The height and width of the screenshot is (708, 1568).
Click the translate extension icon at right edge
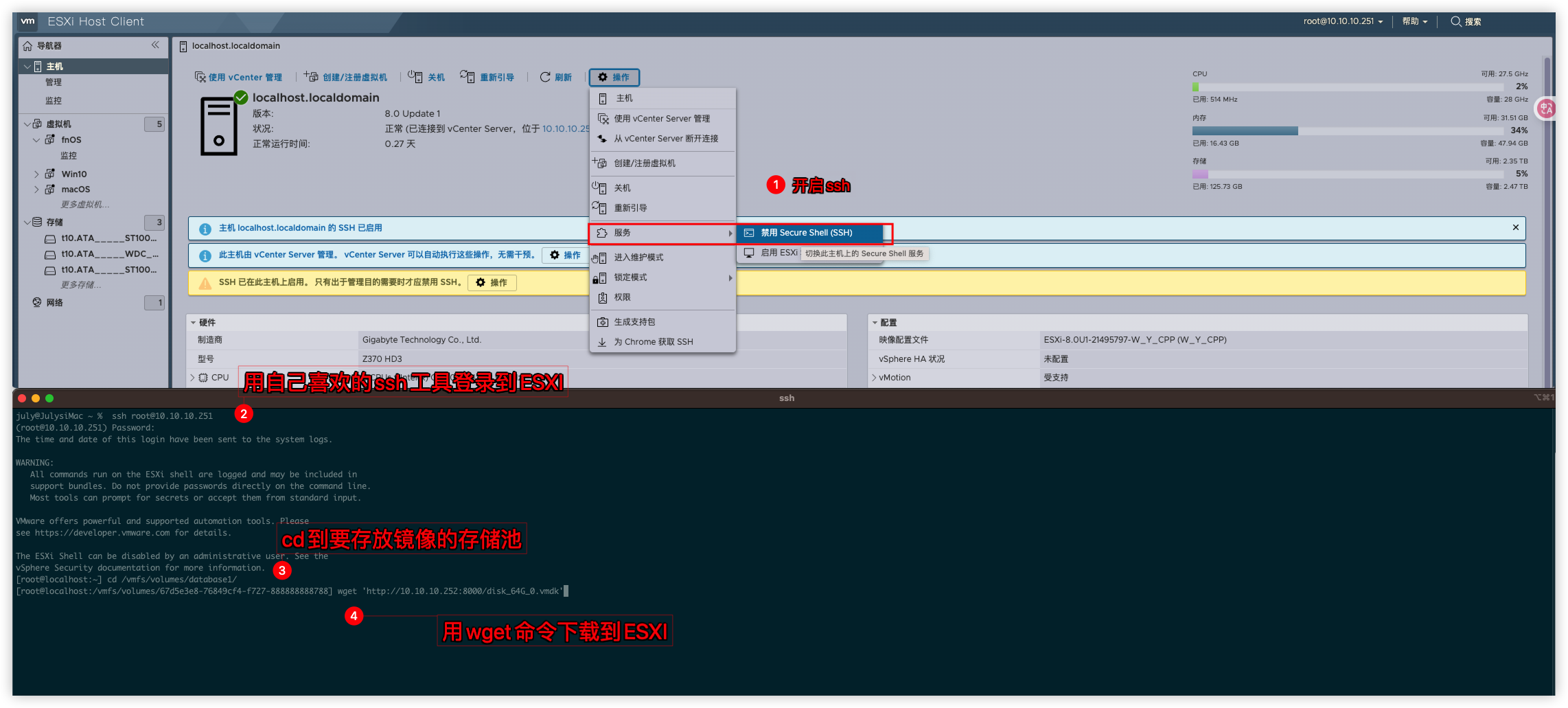click(1546, 109)
